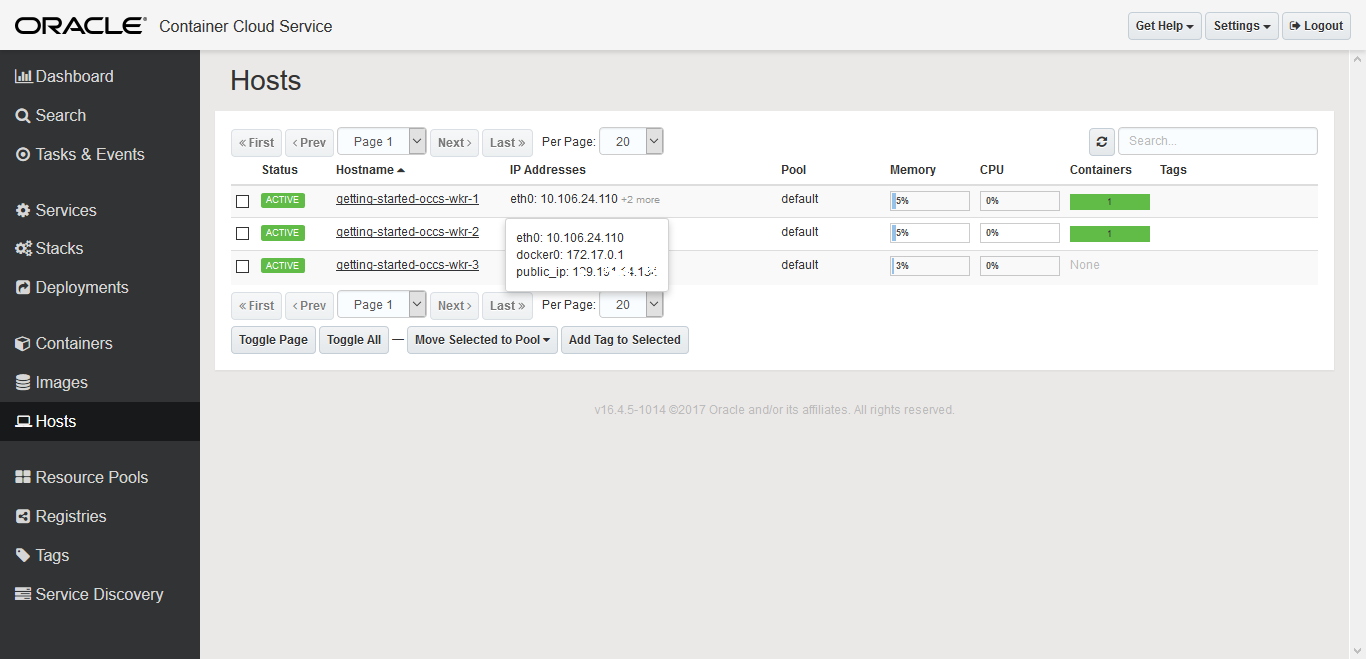This screenshot has height=659, width=1366.
Task: Open Resource Pools in sidebar menu
Action: coord(92,477)
